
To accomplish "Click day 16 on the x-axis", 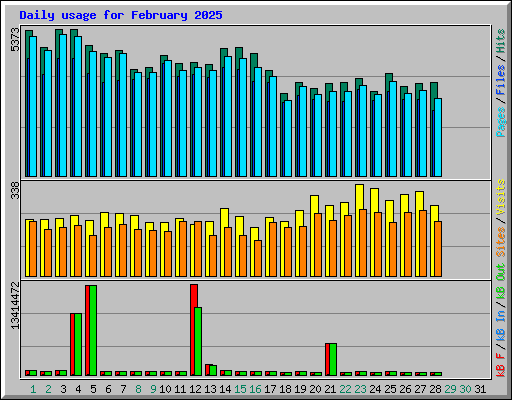I will click(255, 389).
